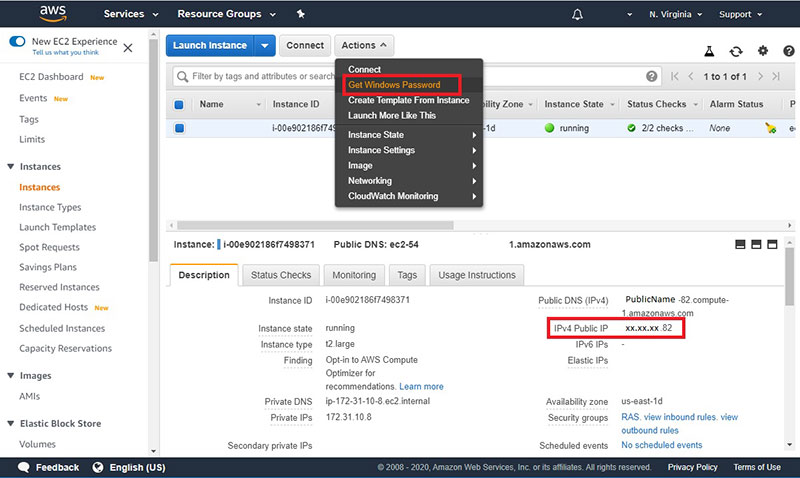
Task: Select the Description tab
Action: pyautogui.click(x=204, y=275)
